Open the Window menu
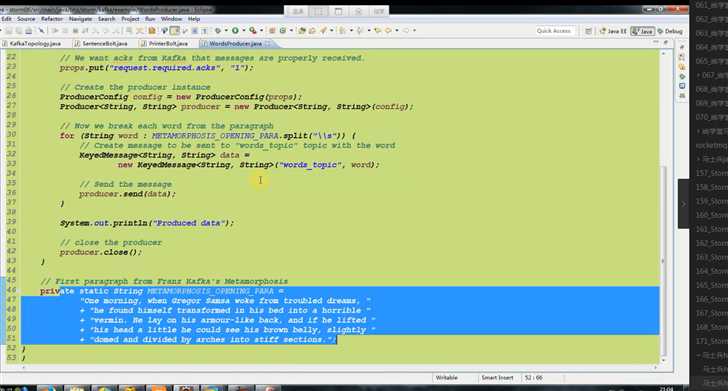This screenshot has width=728, height=391. pos(171,19)
